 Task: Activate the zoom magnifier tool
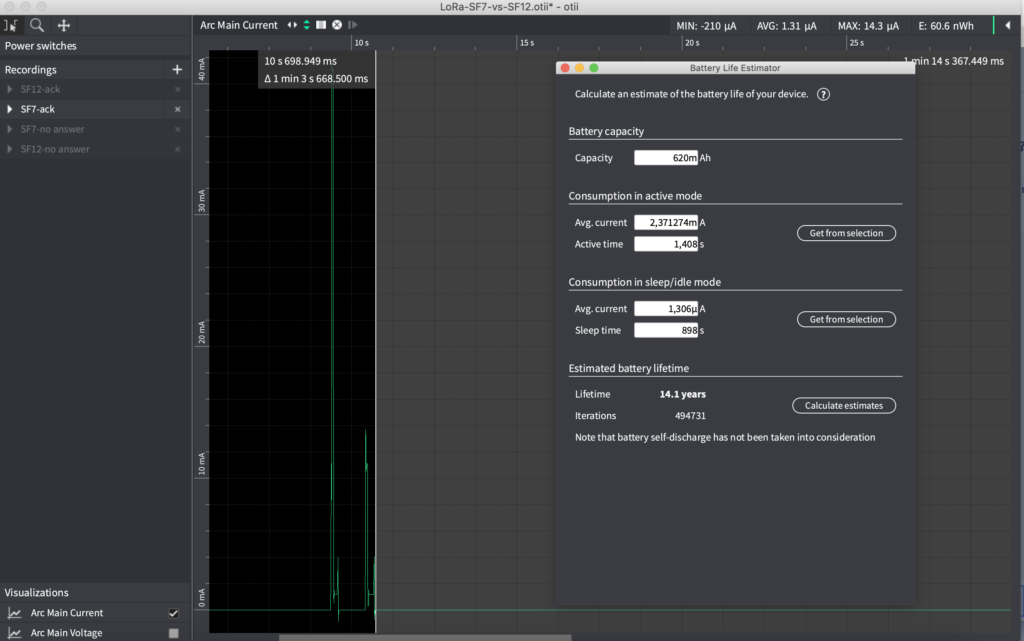37,25
